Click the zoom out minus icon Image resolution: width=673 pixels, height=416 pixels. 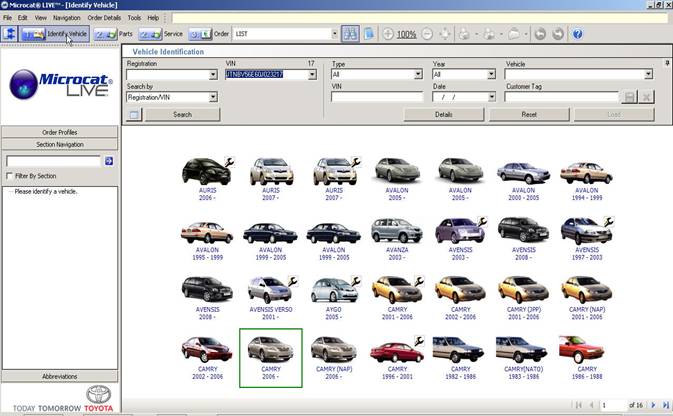[x=427, y=34]
